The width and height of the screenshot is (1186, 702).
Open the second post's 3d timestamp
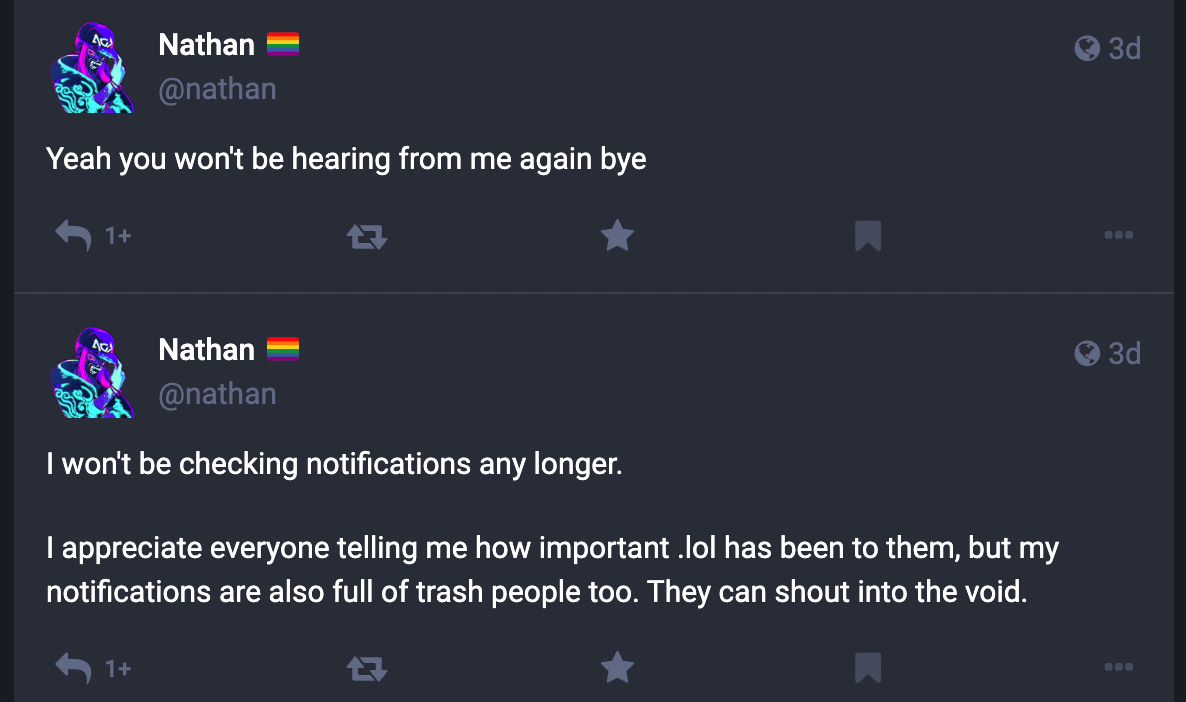pyautogui.click(x=1124, y=353)
